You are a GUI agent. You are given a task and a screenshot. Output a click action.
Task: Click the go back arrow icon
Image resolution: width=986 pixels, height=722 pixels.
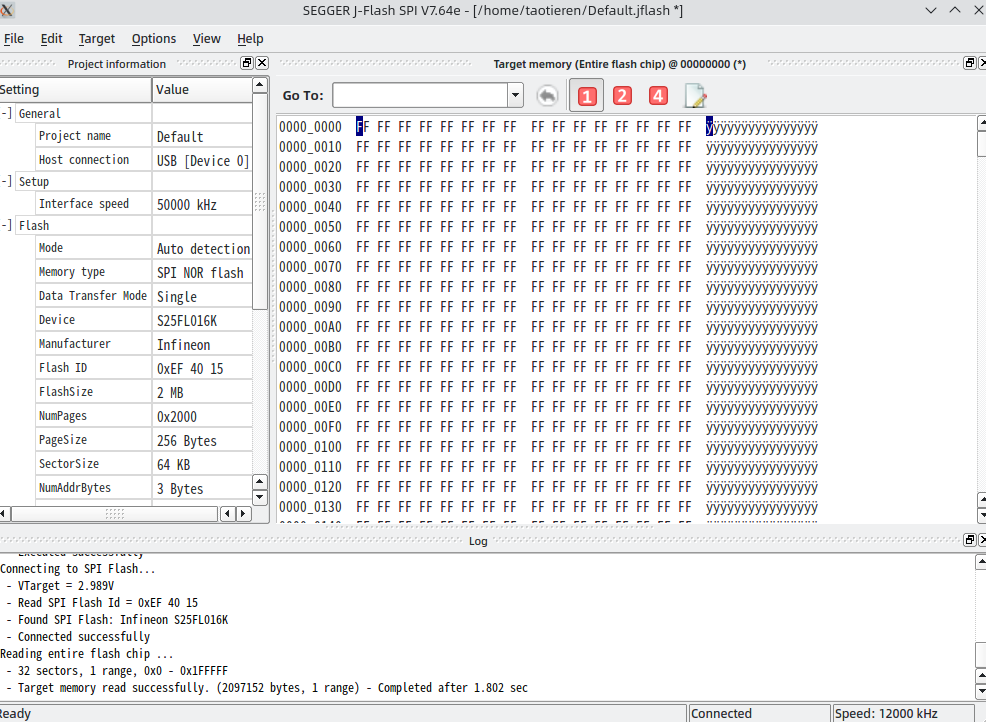(548, 96)
